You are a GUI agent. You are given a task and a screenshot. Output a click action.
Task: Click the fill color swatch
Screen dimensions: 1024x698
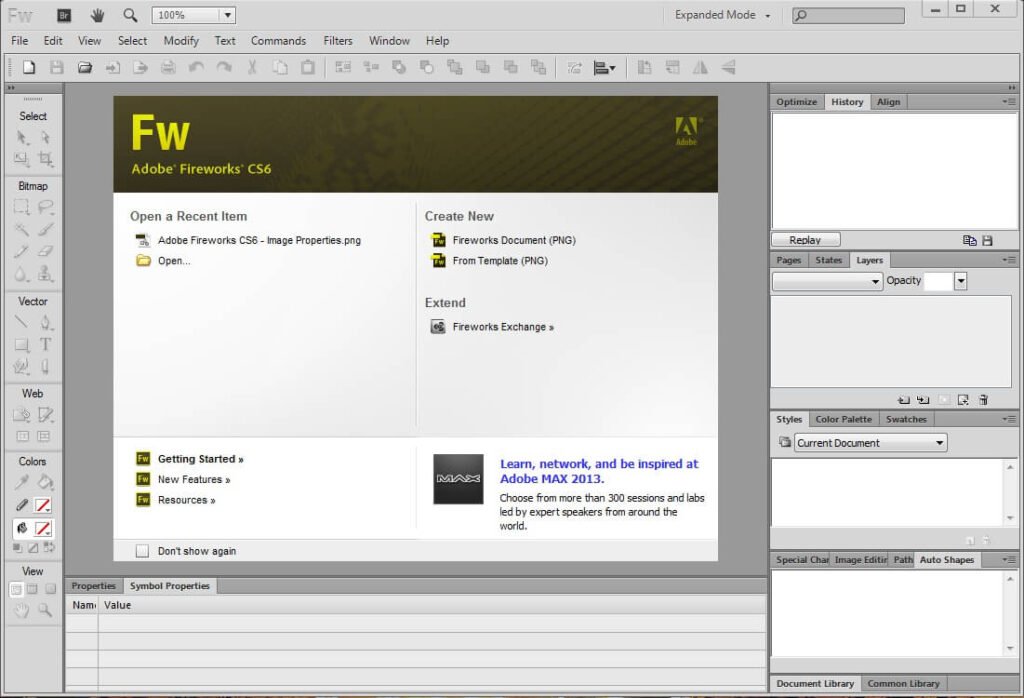click(x=42, y=528)
